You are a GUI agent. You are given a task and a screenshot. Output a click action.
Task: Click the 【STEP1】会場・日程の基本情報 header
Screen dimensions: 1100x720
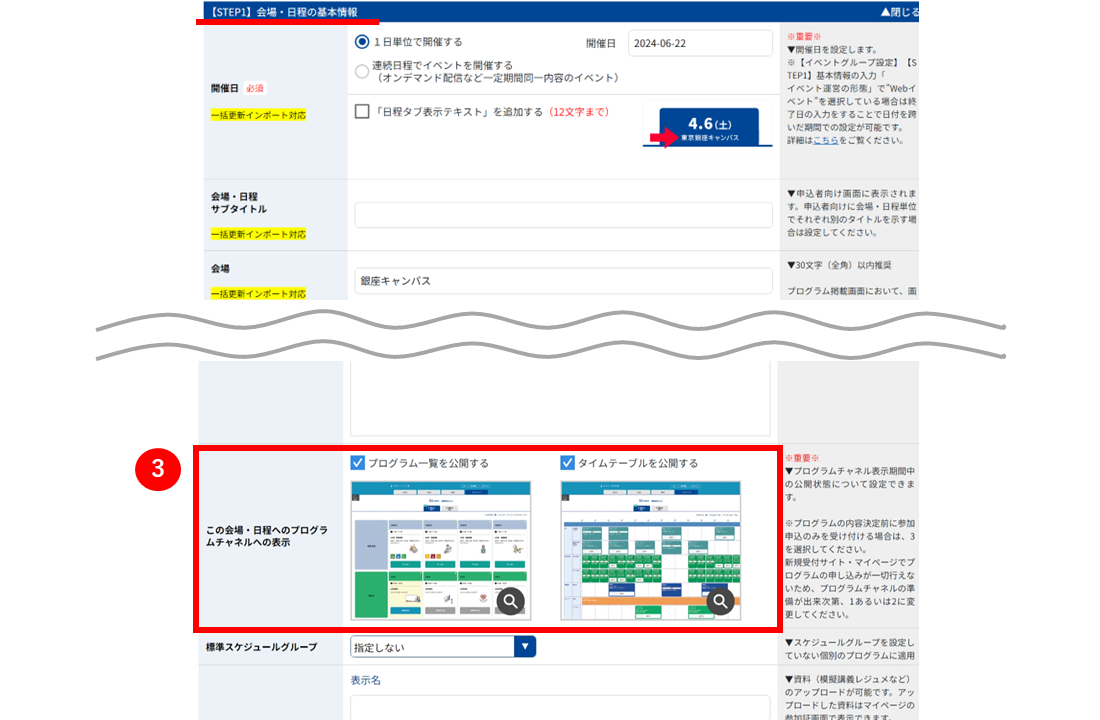tap(285, 12)
